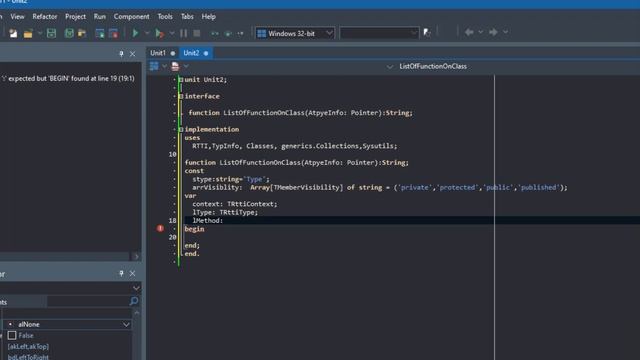
Task: Pin the upper messages panel
Action: (x=121, y=54)
